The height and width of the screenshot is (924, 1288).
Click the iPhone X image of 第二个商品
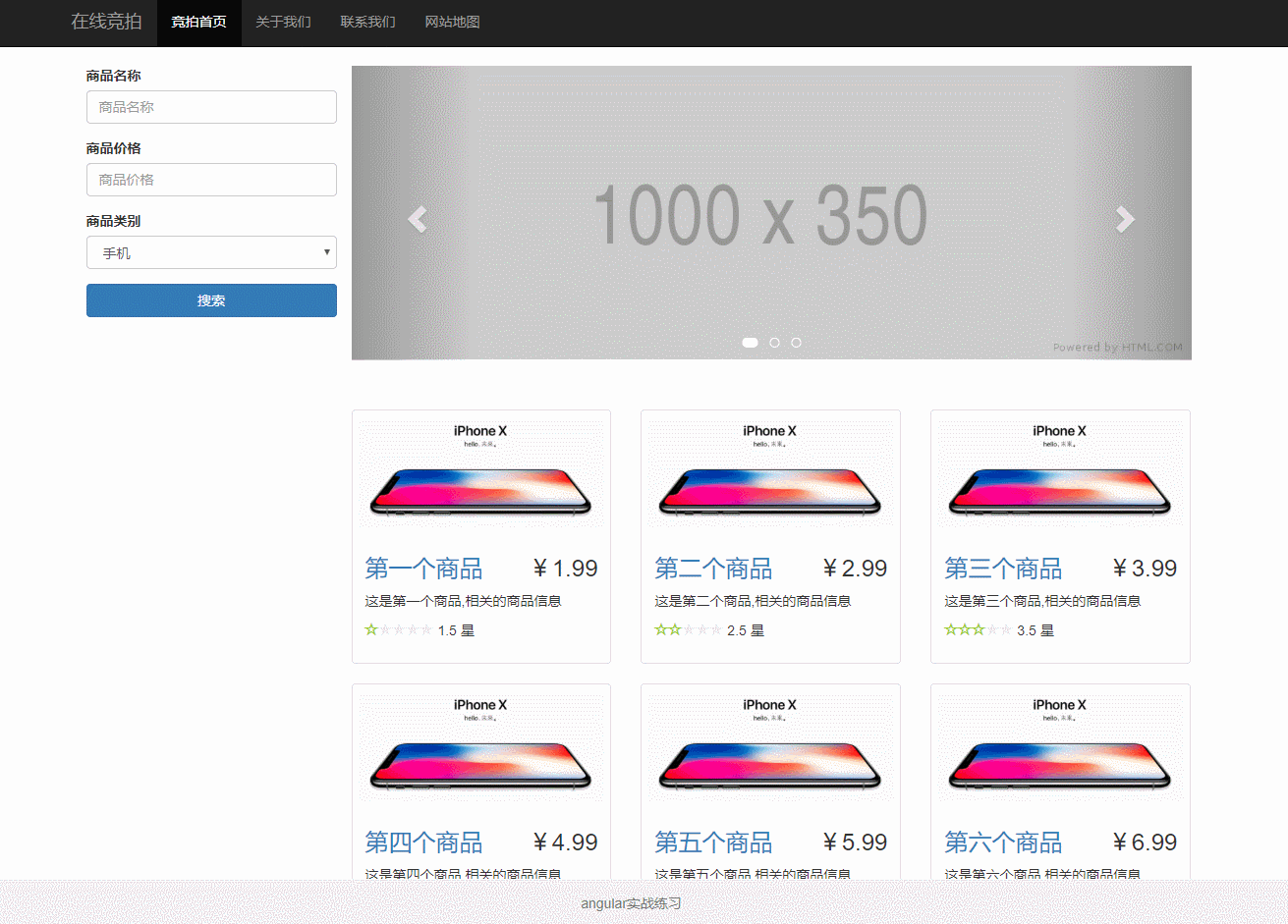pyautogui.click(x=770, y=474)
